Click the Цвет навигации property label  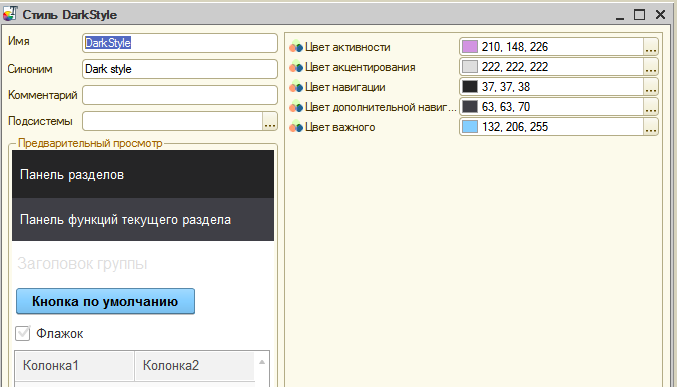coord(345,87)
